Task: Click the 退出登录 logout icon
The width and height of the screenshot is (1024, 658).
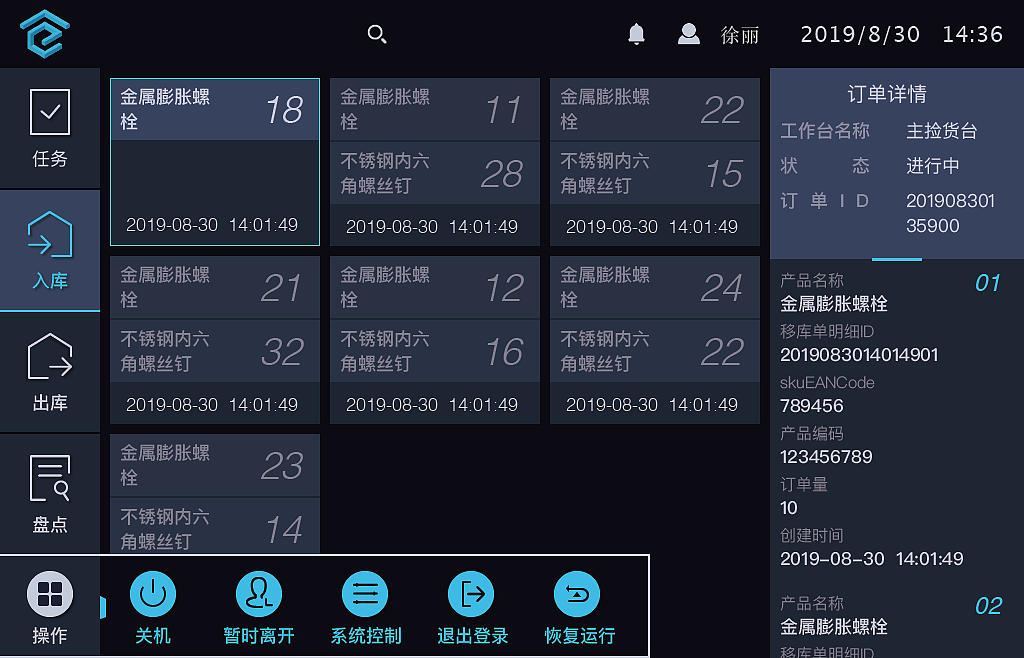Action: pyautogui.click(x=471, y=594)
